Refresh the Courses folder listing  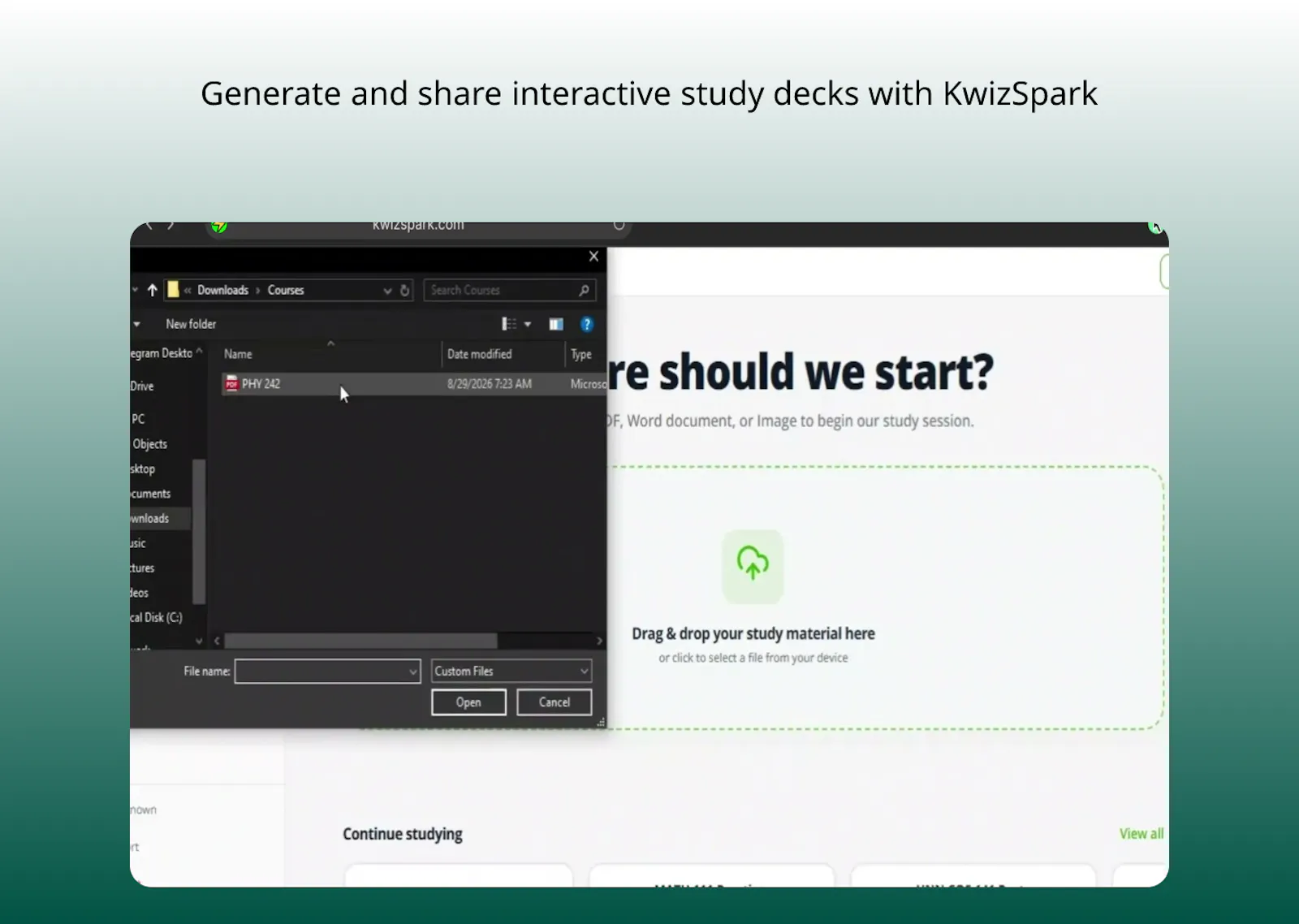tap(404, 290)
